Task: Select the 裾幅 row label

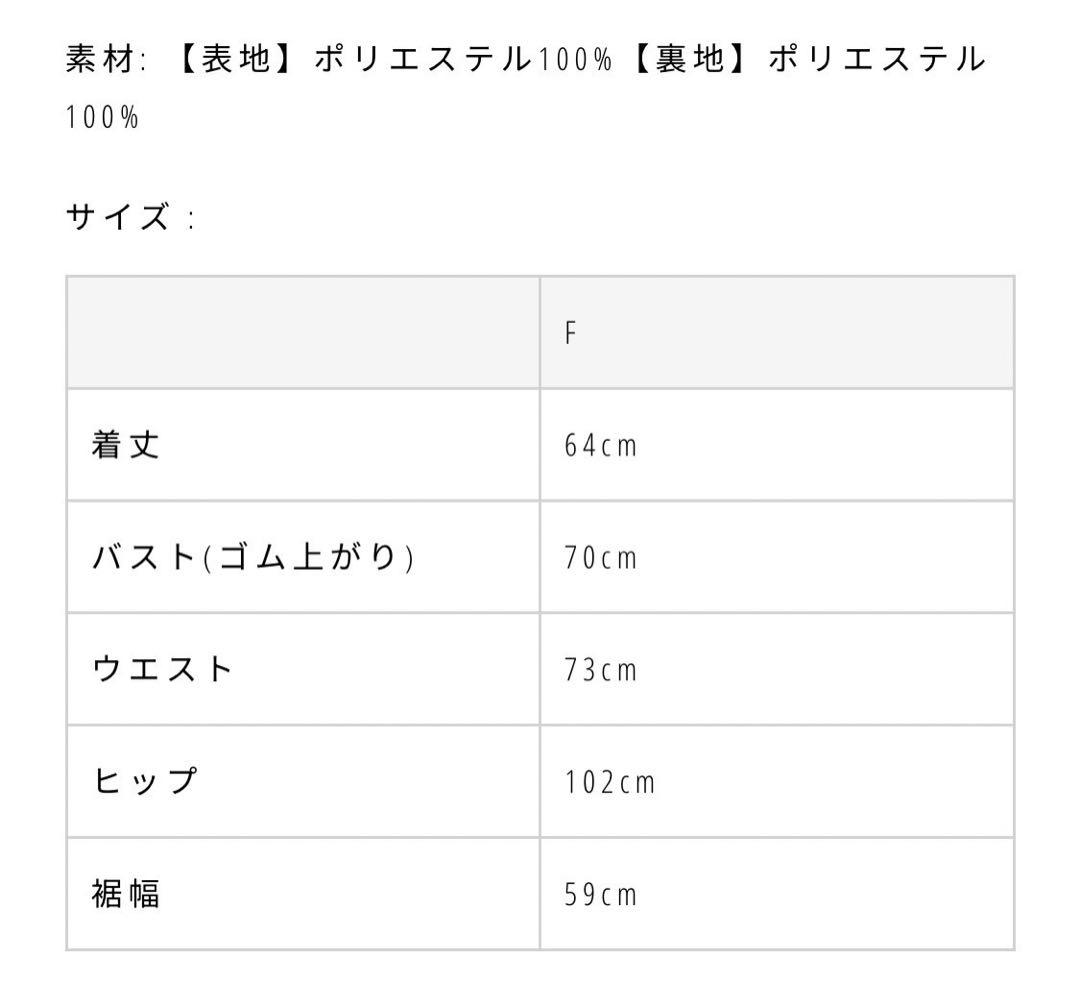Action: pos(126,894)
